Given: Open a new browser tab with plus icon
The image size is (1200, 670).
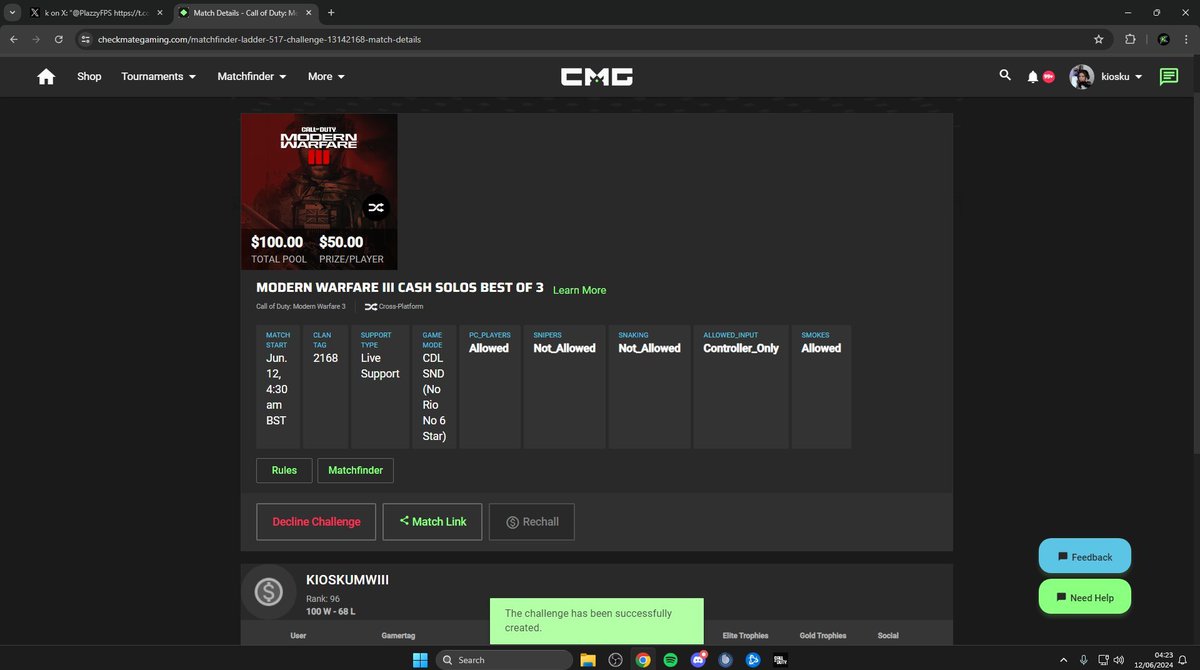Looking at the screenshot, I should point(331,13).
